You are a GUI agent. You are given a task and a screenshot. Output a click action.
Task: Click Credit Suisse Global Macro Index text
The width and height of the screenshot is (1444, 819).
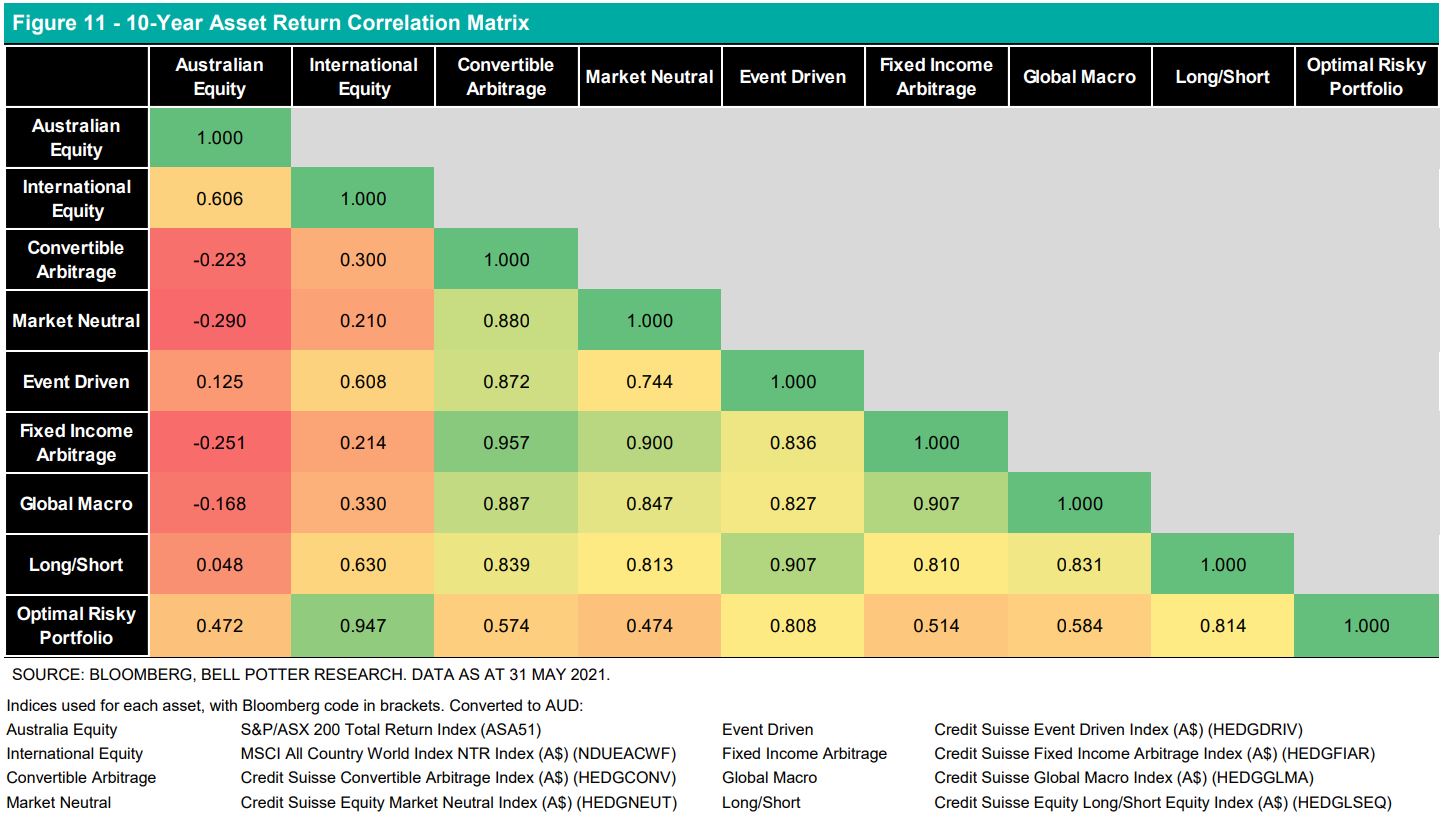click(x=1123, y=778)
